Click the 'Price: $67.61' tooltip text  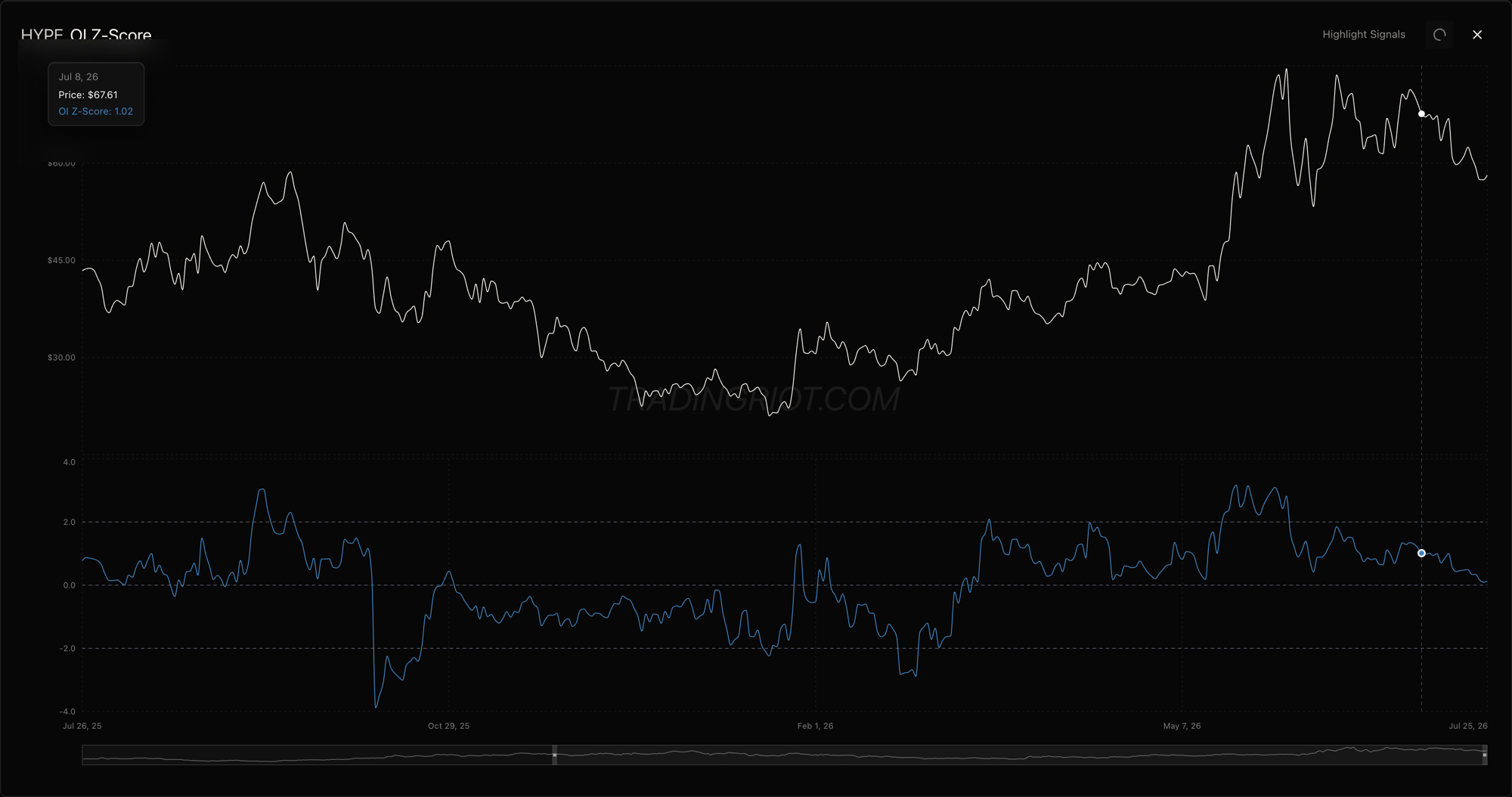click(x=88, y=95)
